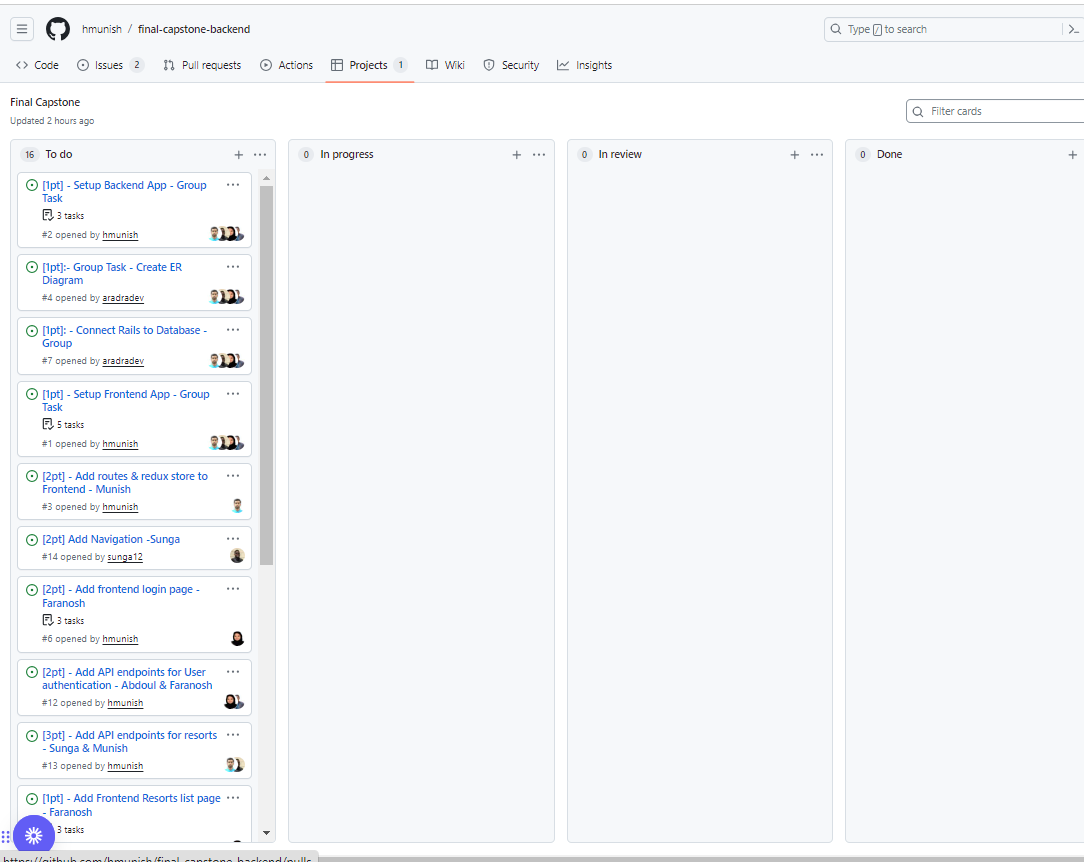This screenshot has height=862, width=1084.
Task: Open the command palette icon next to search
Action: point(1073,29)
